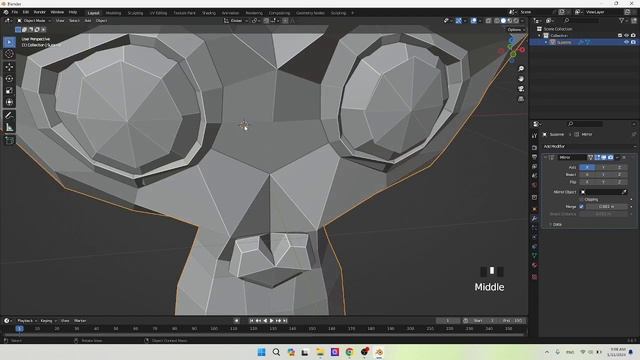Click the timeline current frame marker
The image size is (640, 360).
pyautogui.click(x=20, y=329)
